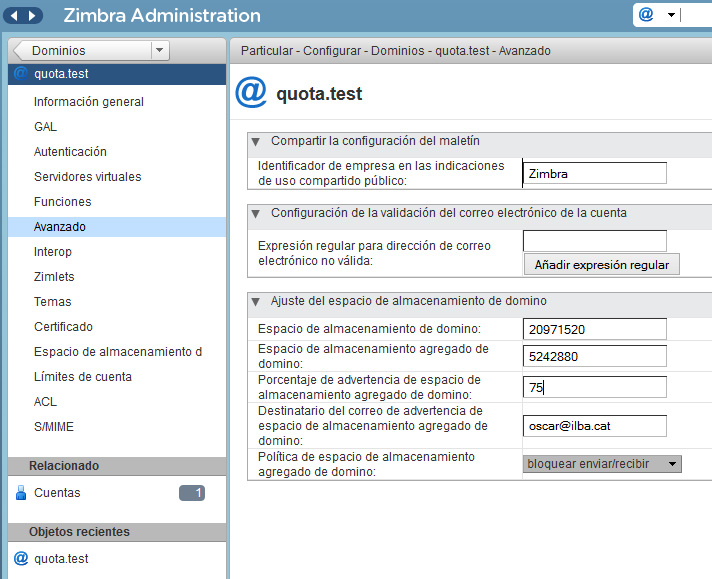
Task: Click the field containing 20971520
Action: [x=595, y=329]
